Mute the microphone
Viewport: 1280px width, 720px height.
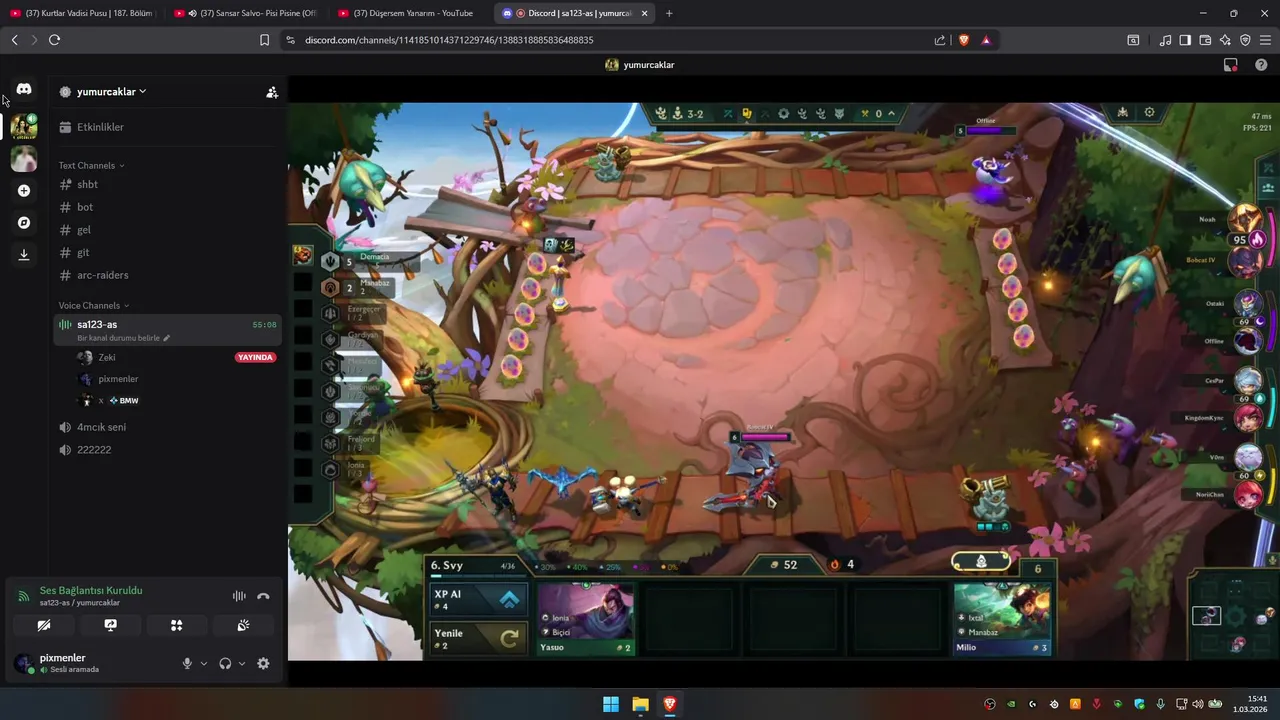pyautogui.click(x=186, y=663)
